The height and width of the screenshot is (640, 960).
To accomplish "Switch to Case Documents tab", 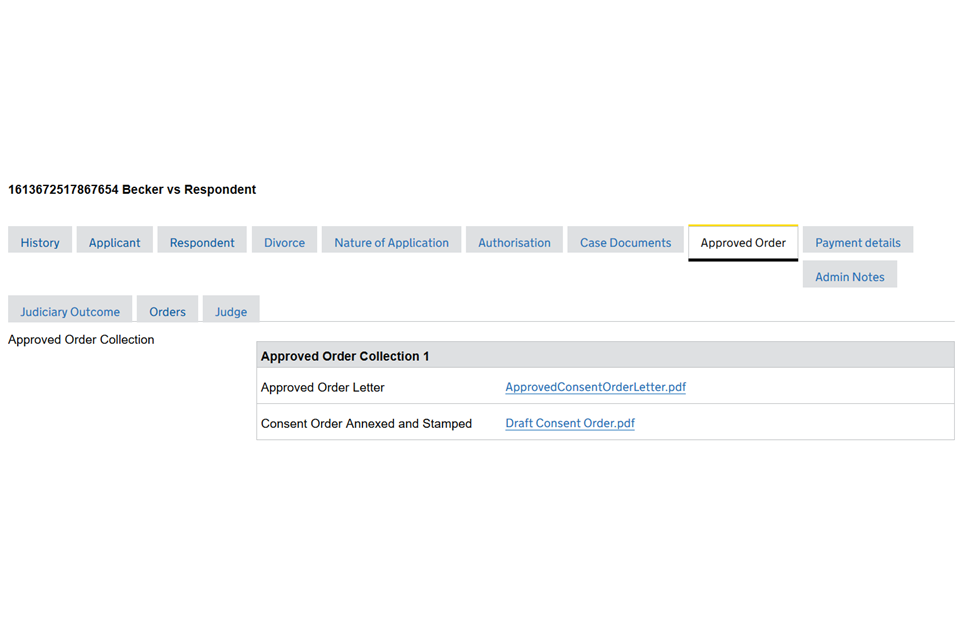I will tap(625, 242).
